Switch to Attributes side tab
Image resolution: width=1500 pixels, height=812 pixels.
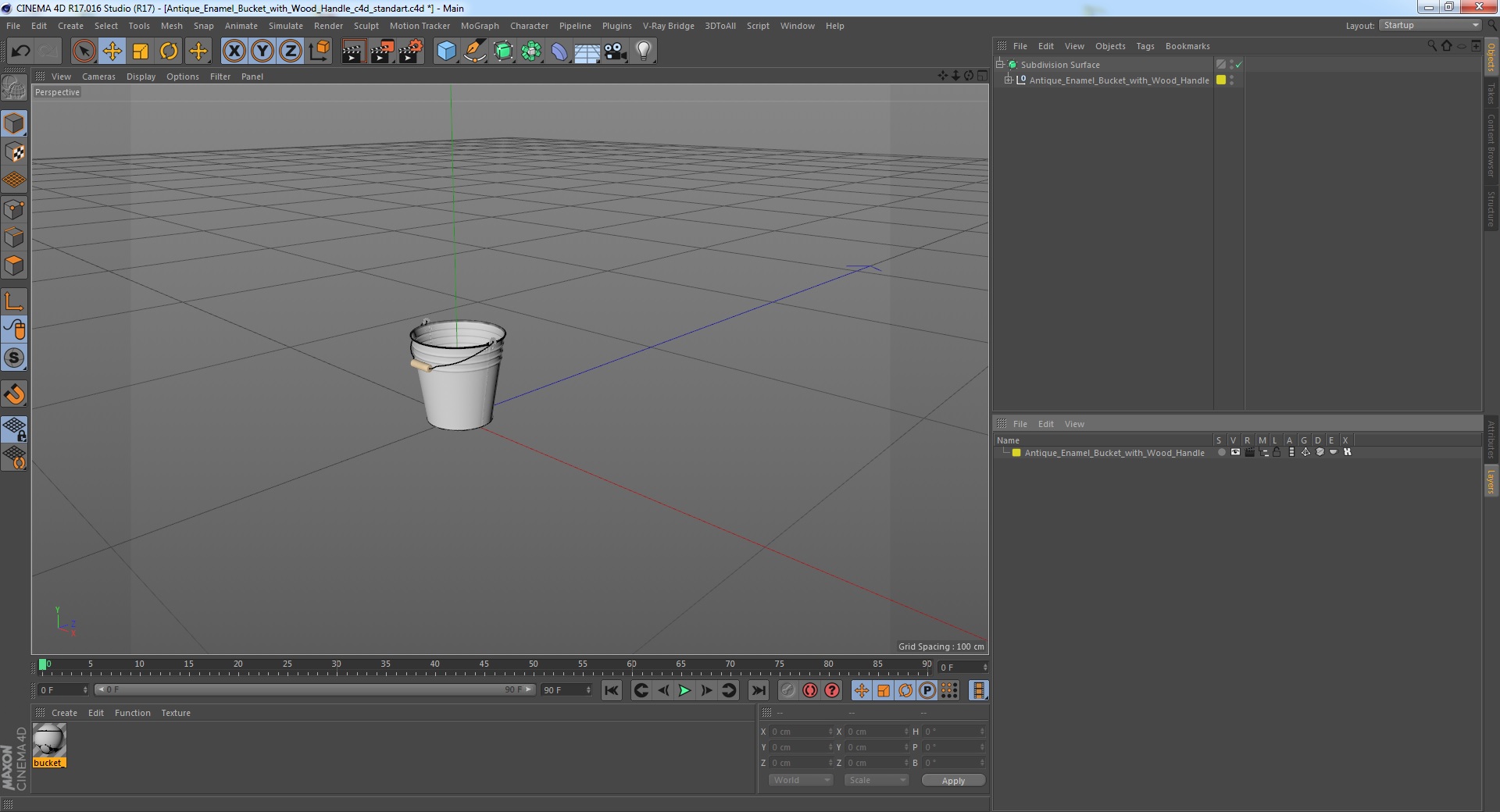[1491, 439]
